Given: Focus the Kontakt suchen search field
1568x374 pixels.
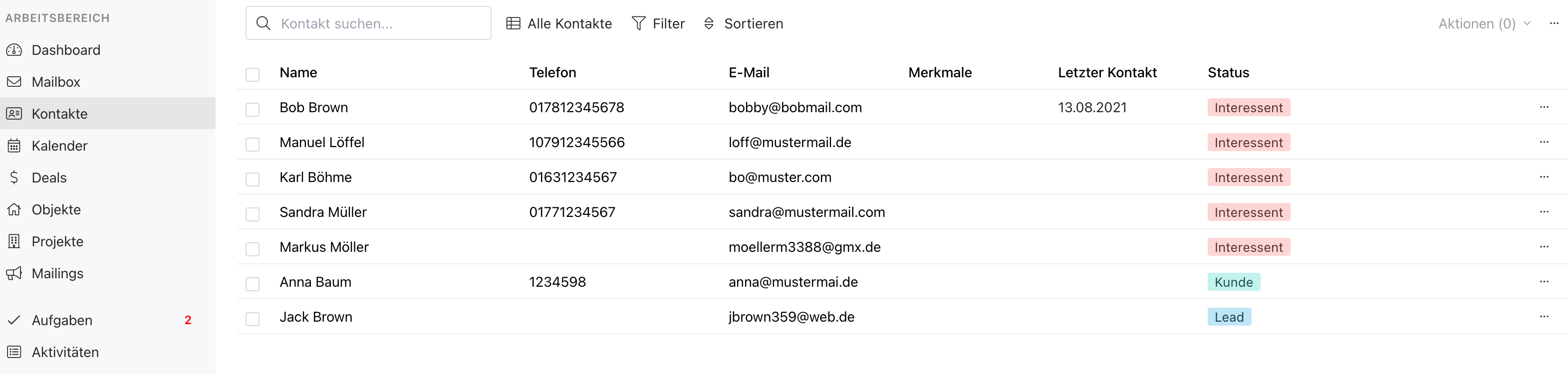Looking at the screenshot, I should 368,23.
